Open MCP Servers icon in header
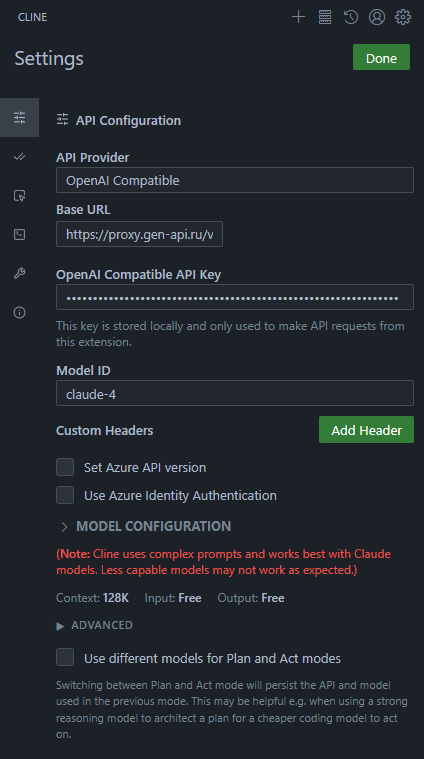Image resolution: width=424 pixels, height=759 pixels. [x=325, y=17]
